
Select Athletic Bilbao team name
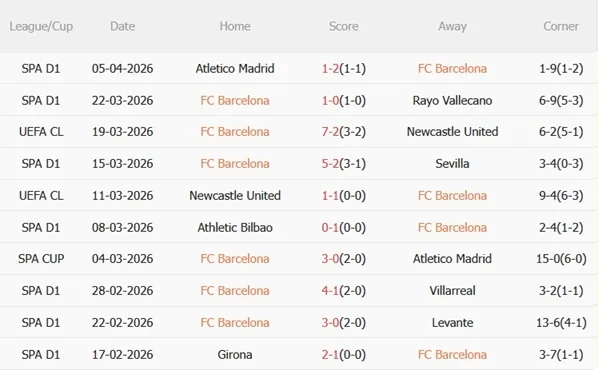click(235, 228)
